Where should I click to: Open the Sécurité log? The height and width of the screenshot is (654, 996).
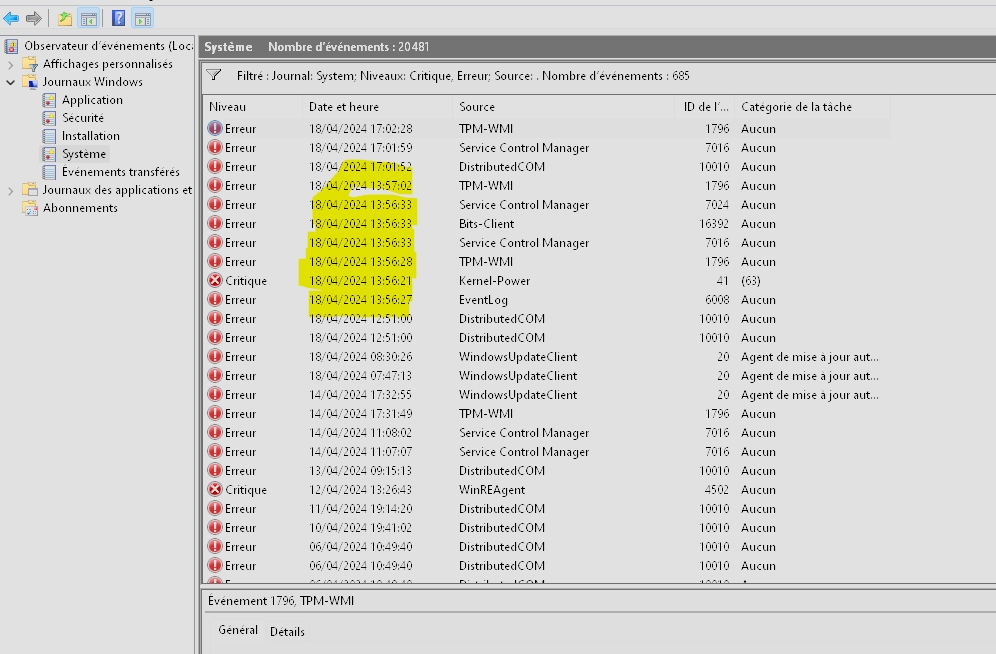click(82, 118)
